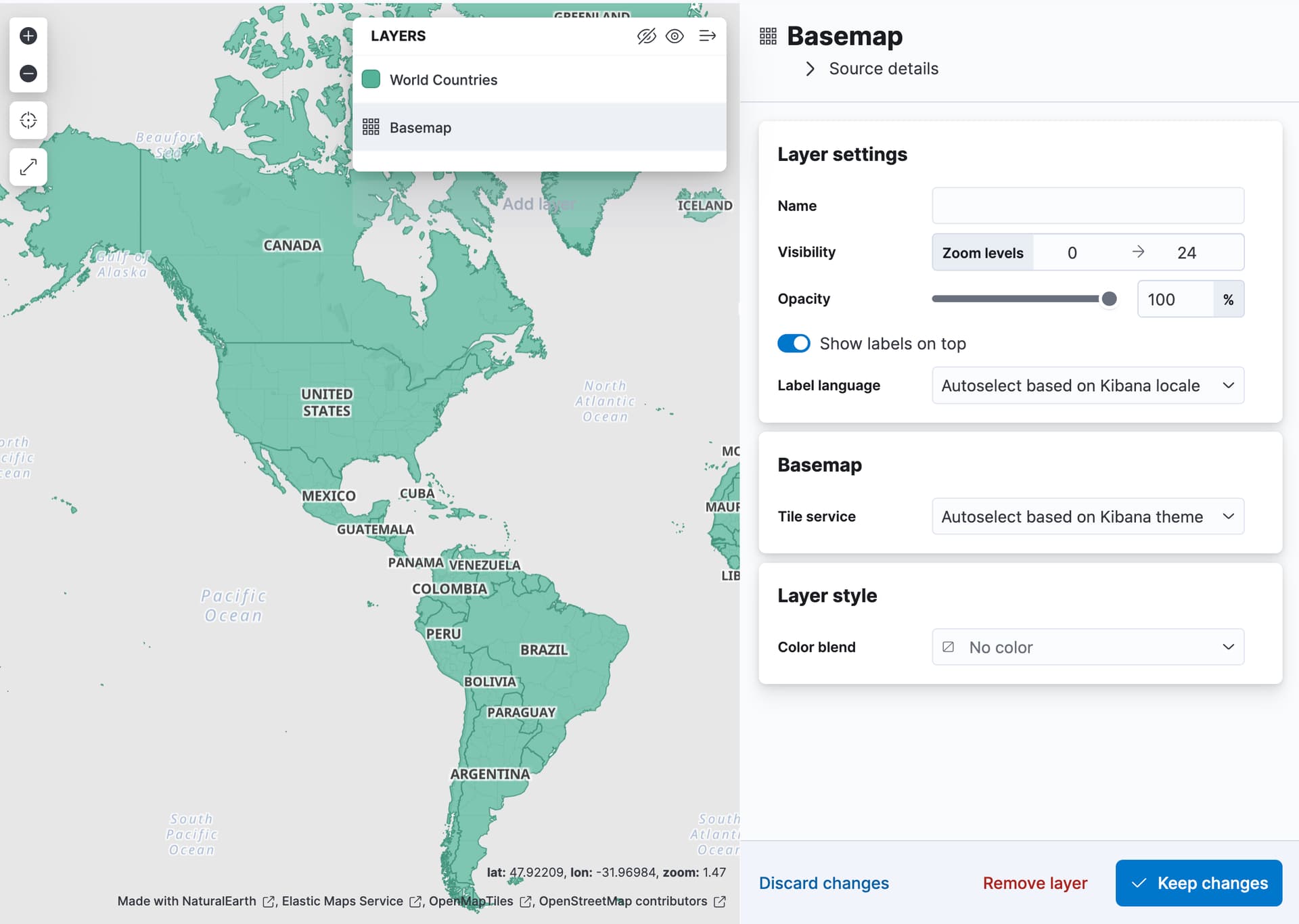Select the World Countries layer entry
The image size is (1299, 924).
[x=444, y=80]
